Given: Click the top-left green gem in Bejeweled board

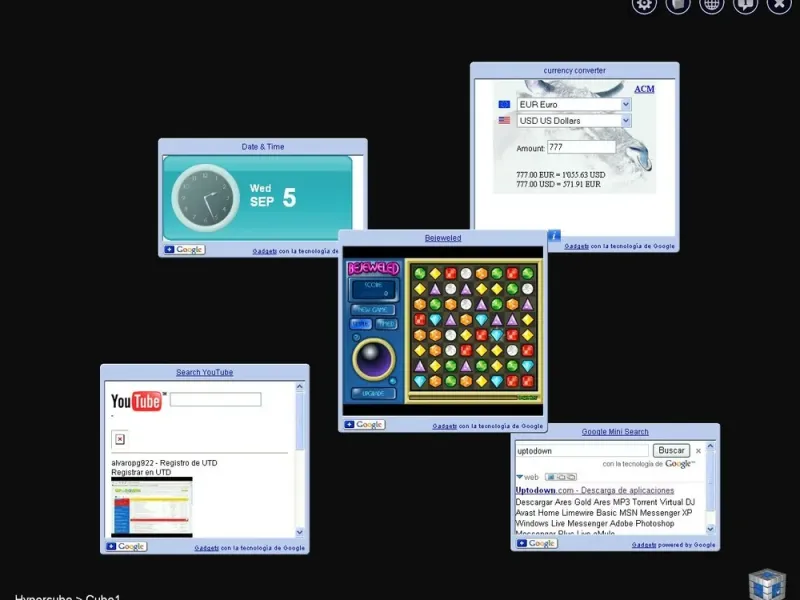Looking at the screenshot, I should pos(420,273).
